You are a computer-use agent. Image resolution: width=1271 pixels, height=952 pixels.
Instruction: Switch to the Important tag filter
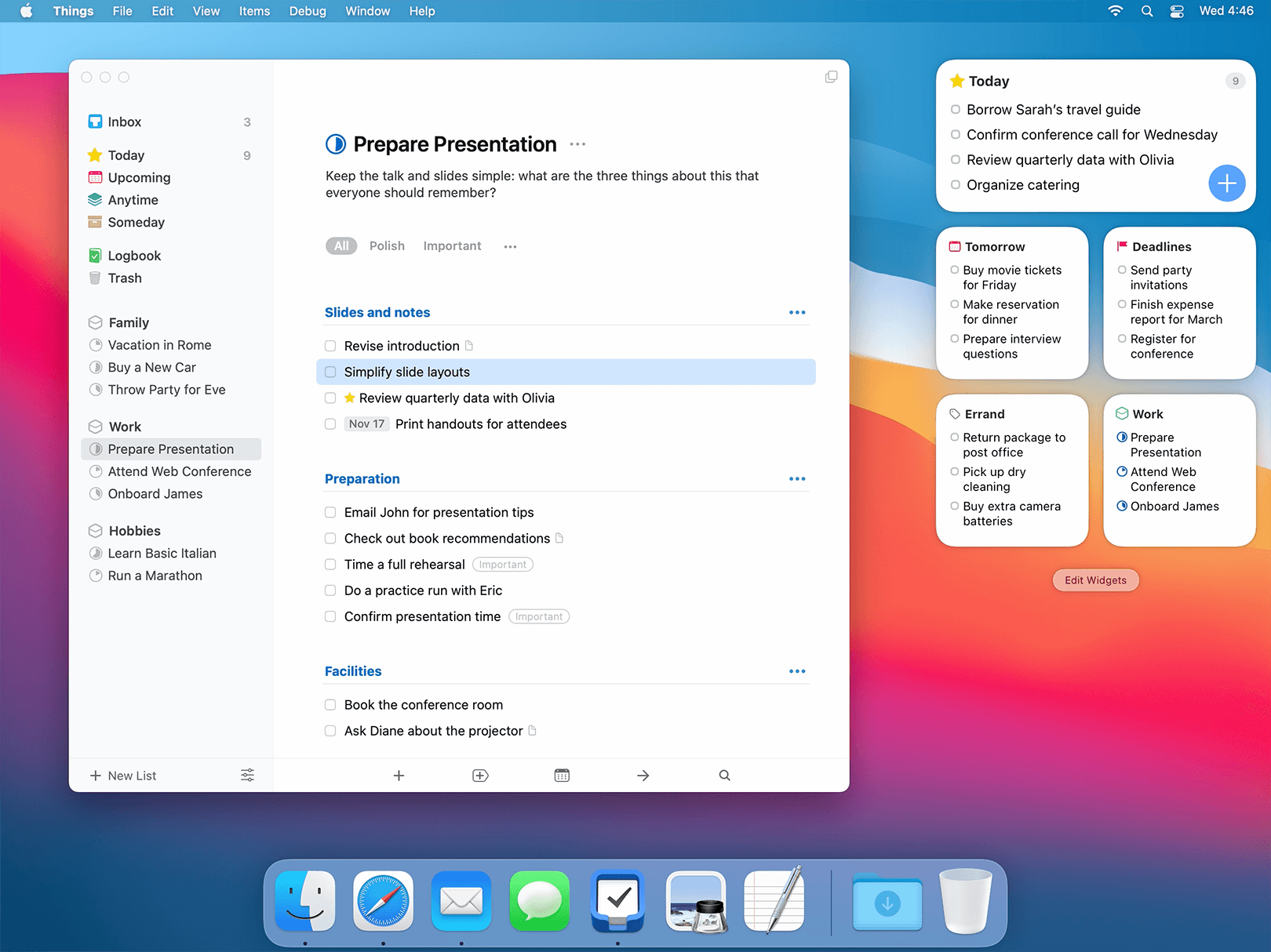tap(452, 245)
